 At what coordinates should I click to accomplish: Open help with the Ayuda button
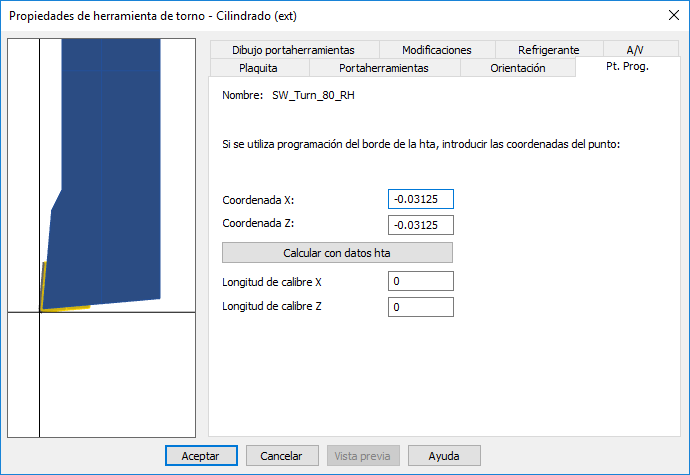pos(444,456)
